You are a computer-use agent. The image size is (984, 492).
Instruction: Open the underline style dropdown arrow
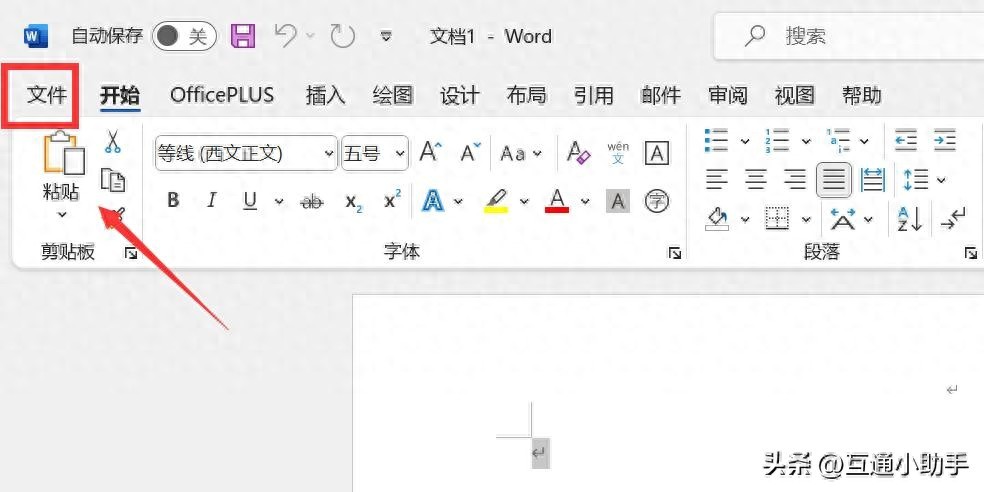[279, 201]
